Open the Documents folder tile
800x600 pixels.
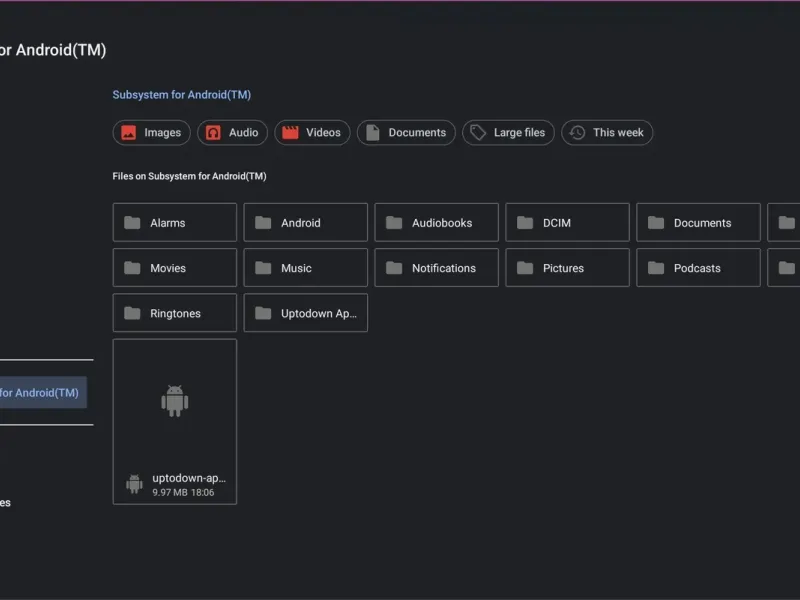pyautogui.click(x=698, y=222)
